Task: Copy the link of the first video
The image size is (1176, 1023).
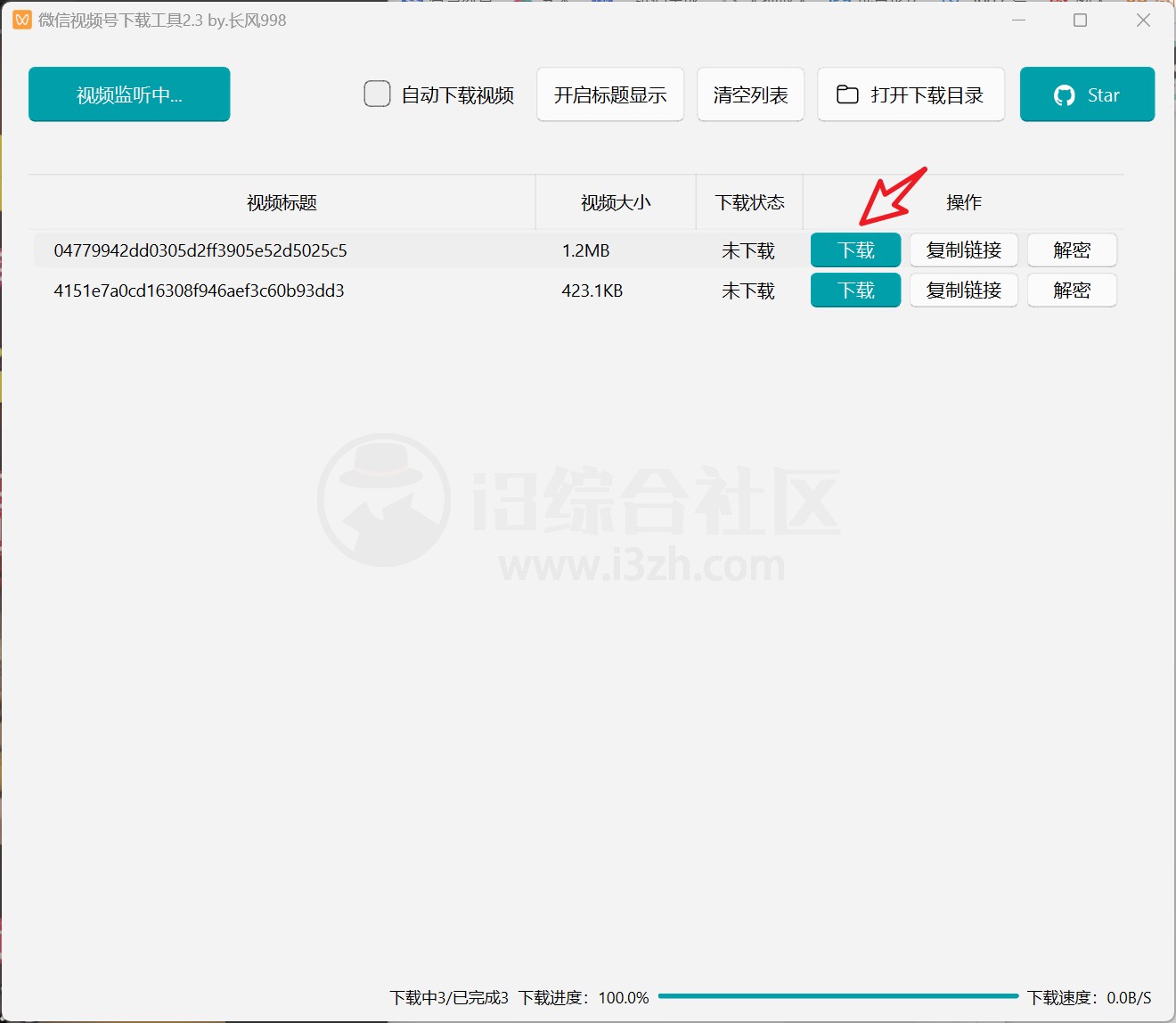Action: (964, 250)
